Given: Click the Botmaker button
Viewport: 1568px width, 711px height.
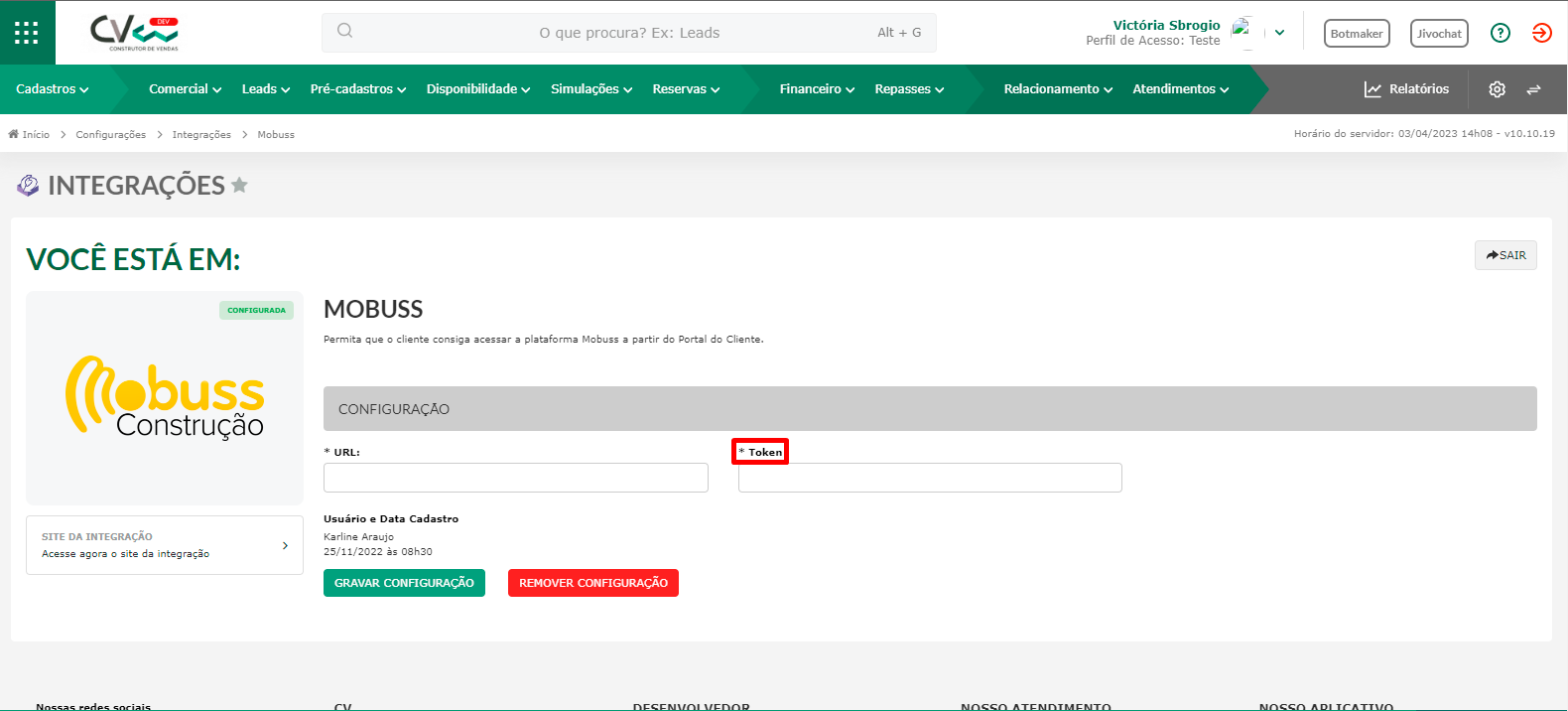Looking at the screenshot, I should [1357, 33].
